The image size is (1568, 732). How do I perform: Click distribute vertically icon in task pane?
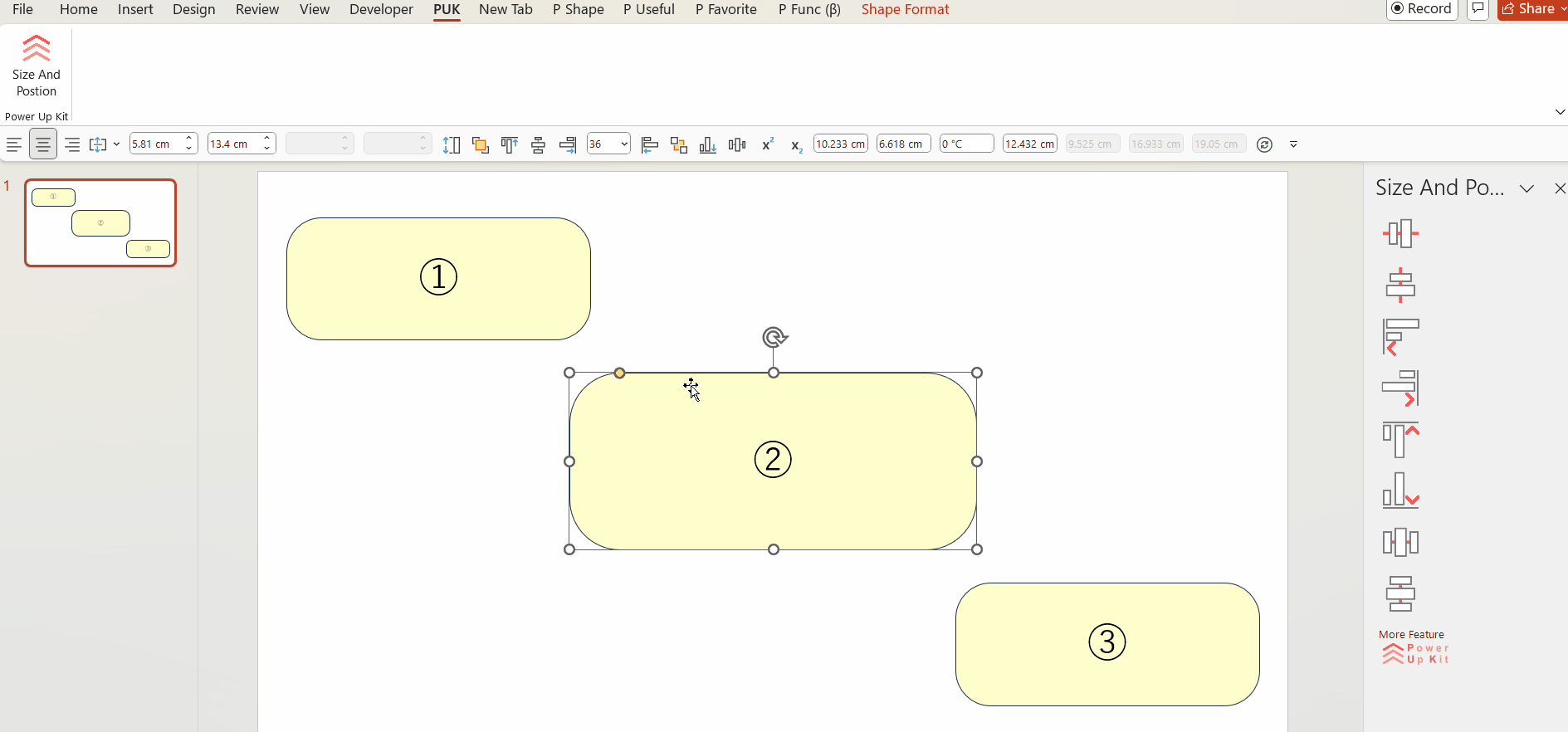[1400, 593]
